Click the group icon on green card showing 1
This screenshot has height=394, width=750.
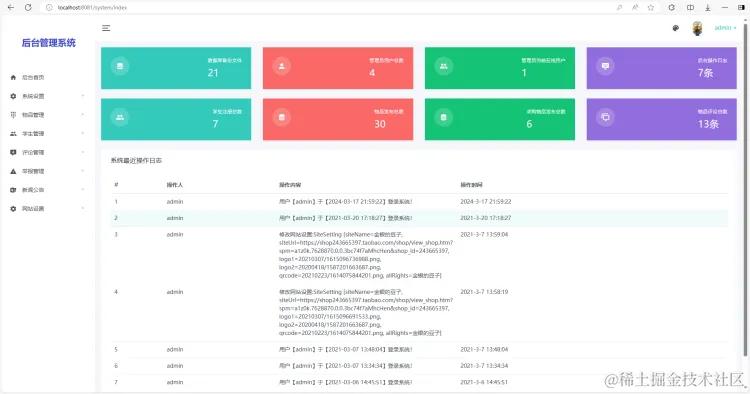[443, 66]
